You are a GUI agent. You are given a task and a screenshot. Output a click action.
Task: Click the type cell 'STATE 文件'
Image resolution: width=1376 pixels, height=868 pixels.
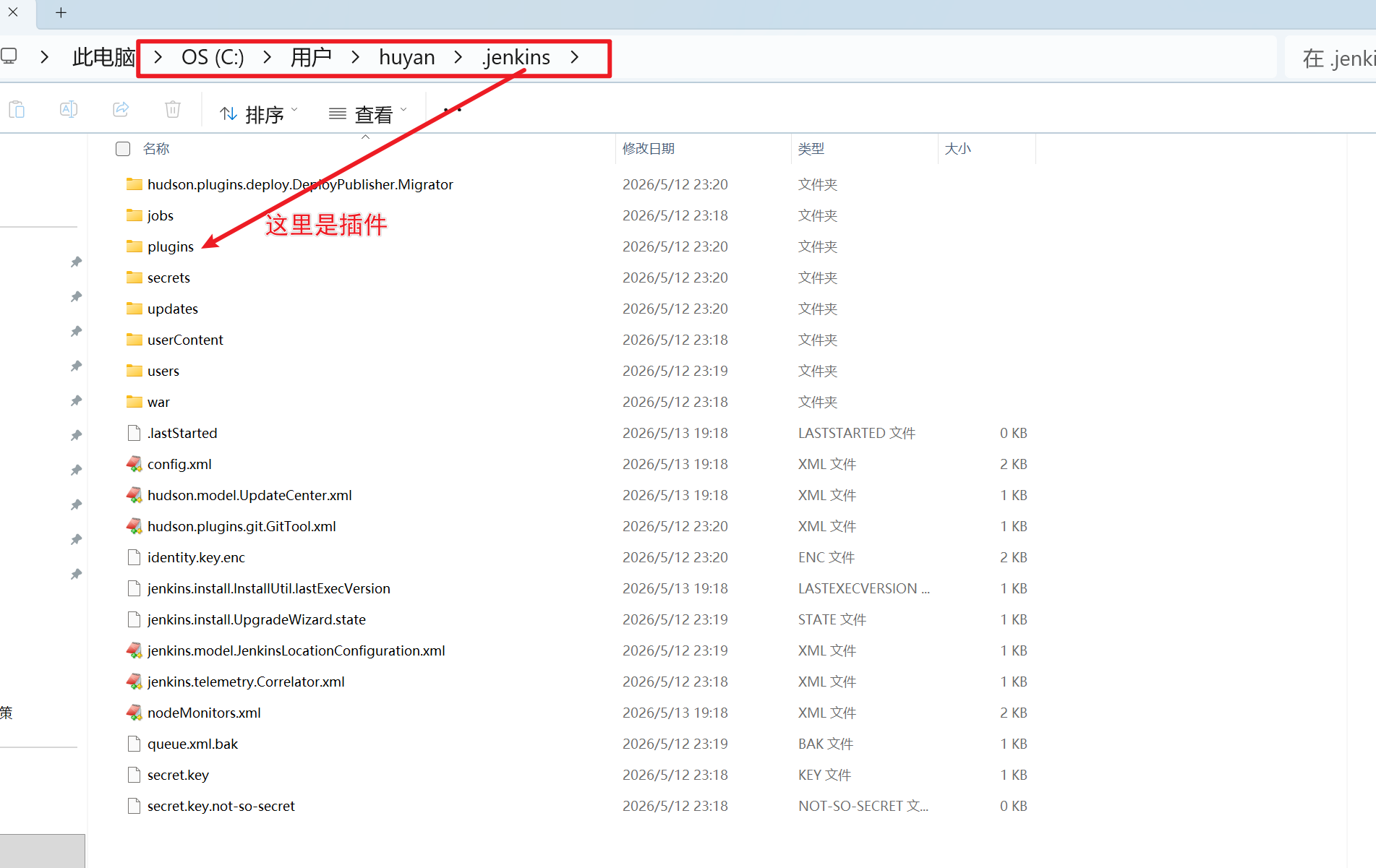coord(832,619)
